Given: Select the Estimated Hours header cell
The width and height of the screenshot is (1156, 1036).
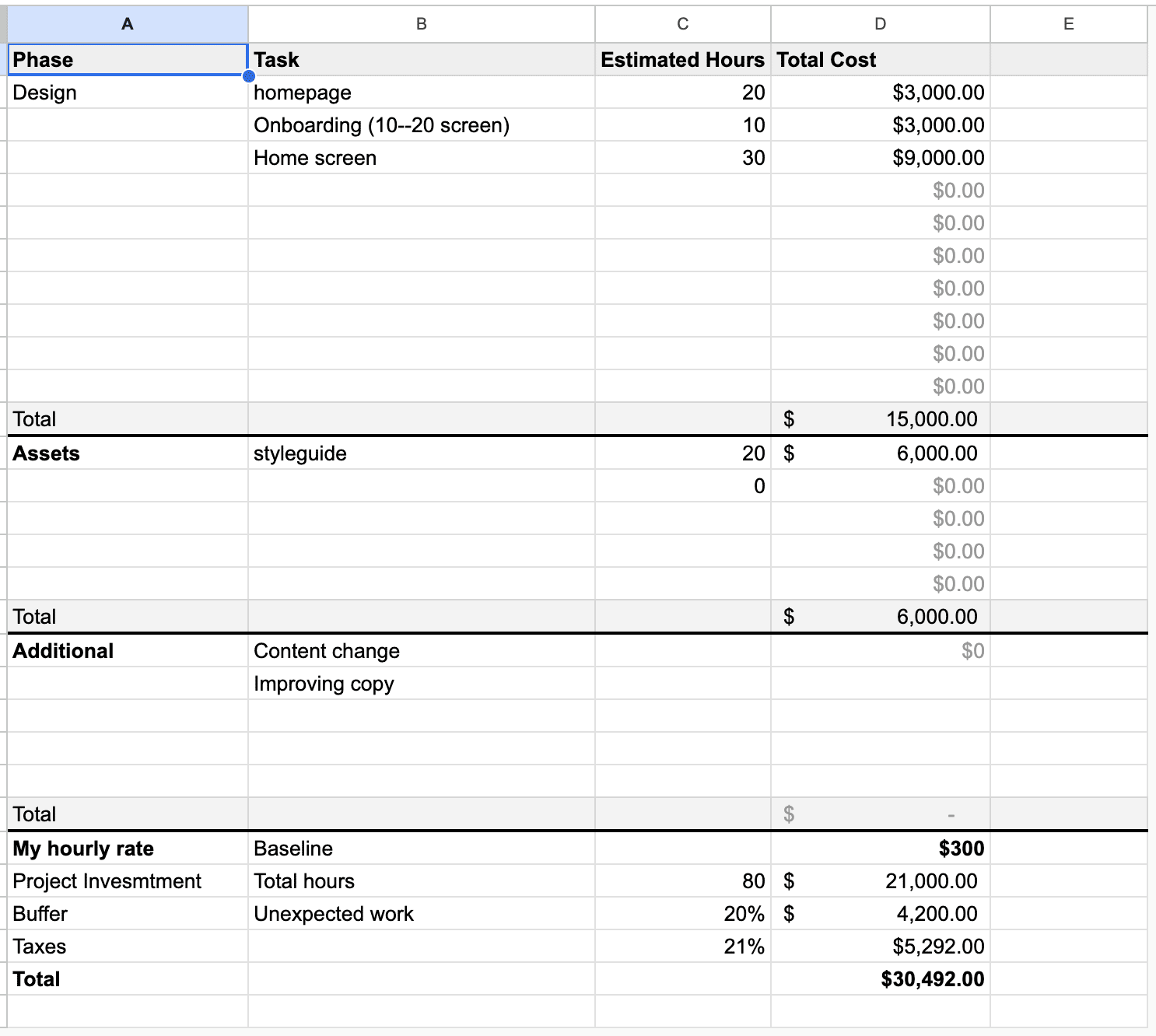Looking at the screenshot, I should pyautogui.click(x=682, y=60).
